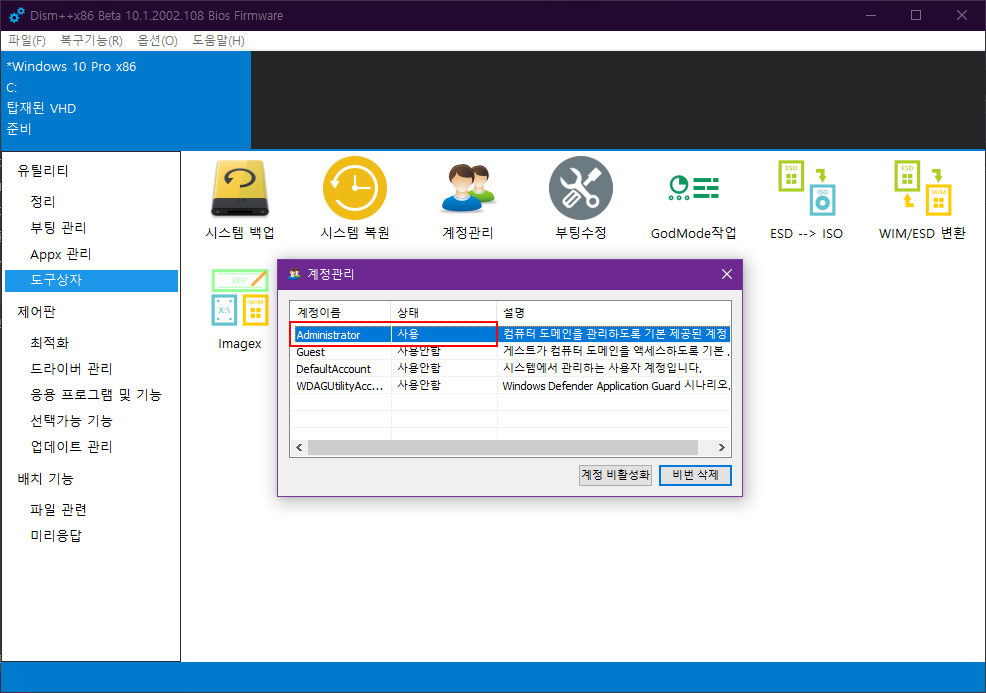This screenshot has width=986, height=693.
Task: Select the Guest account row
Action: tap(510, 352)
